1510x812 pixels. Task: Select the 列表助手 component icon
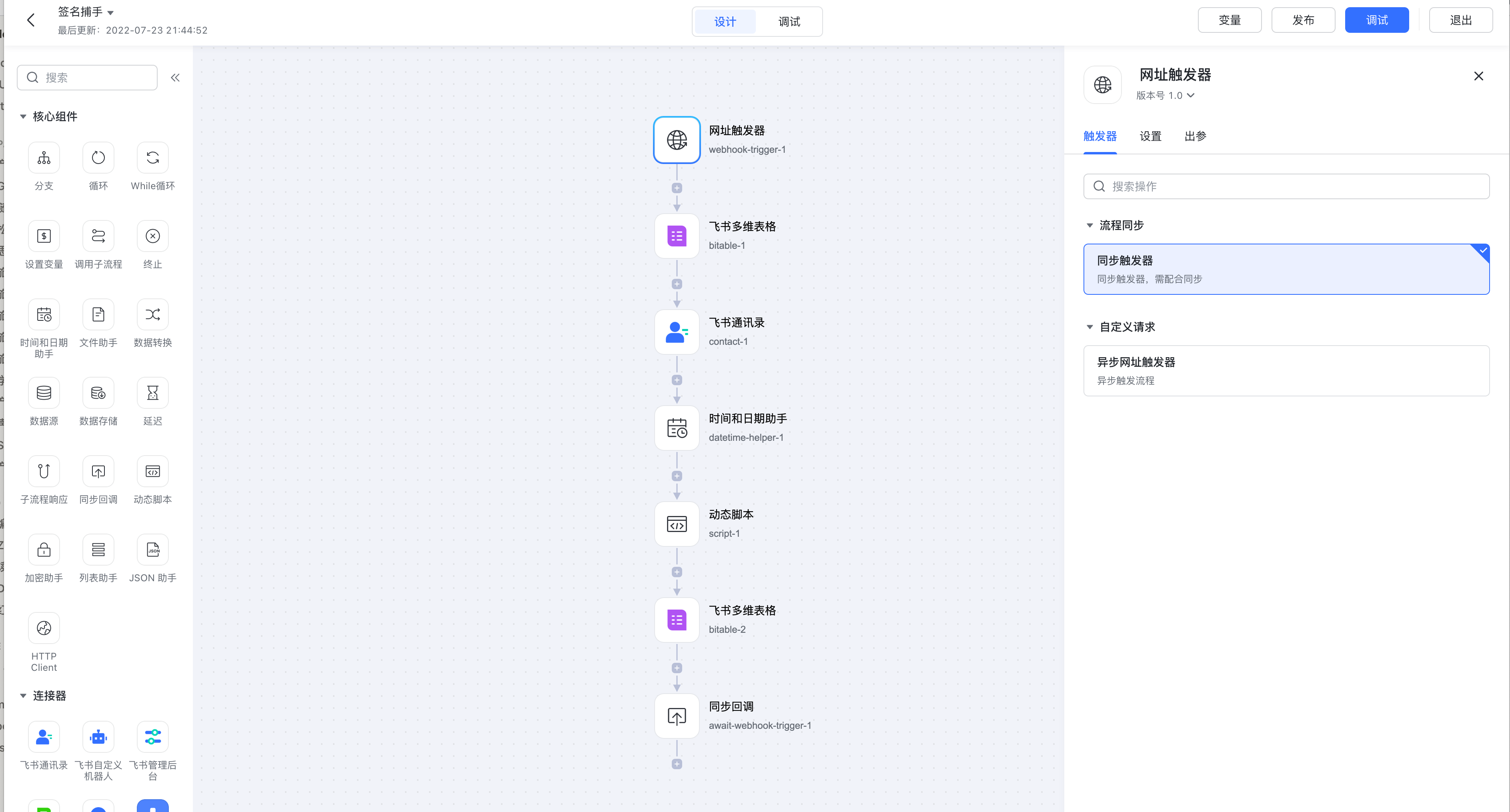[98, 550]
